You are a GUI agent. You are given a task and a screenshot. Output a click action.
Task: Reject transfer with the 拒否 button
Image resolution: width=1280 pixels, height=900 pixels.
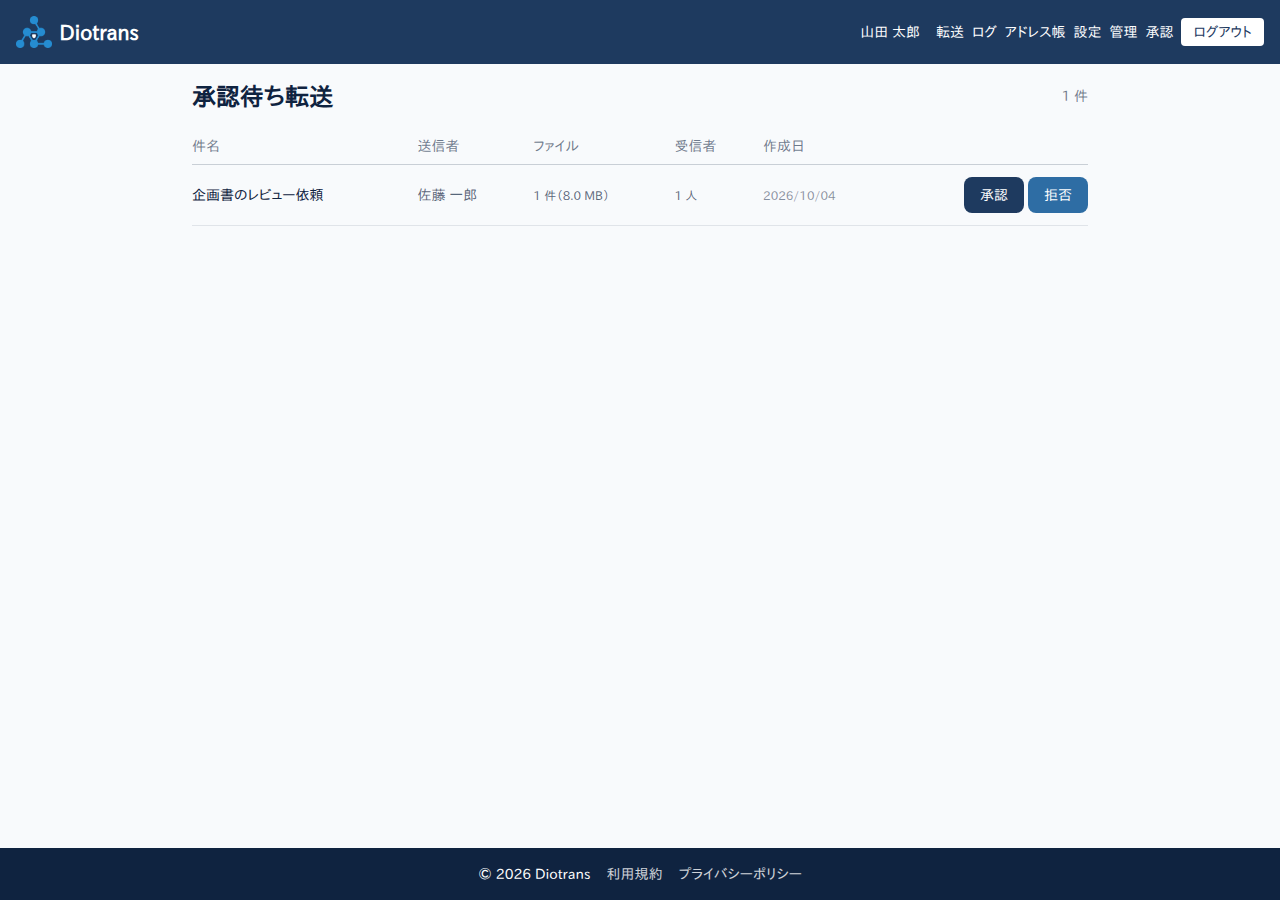1057,195
